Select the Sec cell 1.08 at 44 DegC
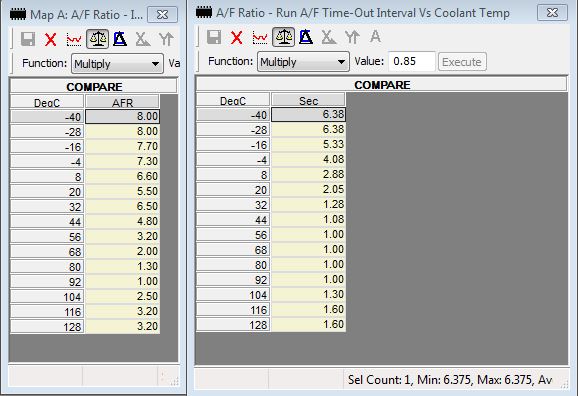 click(309, 220)
